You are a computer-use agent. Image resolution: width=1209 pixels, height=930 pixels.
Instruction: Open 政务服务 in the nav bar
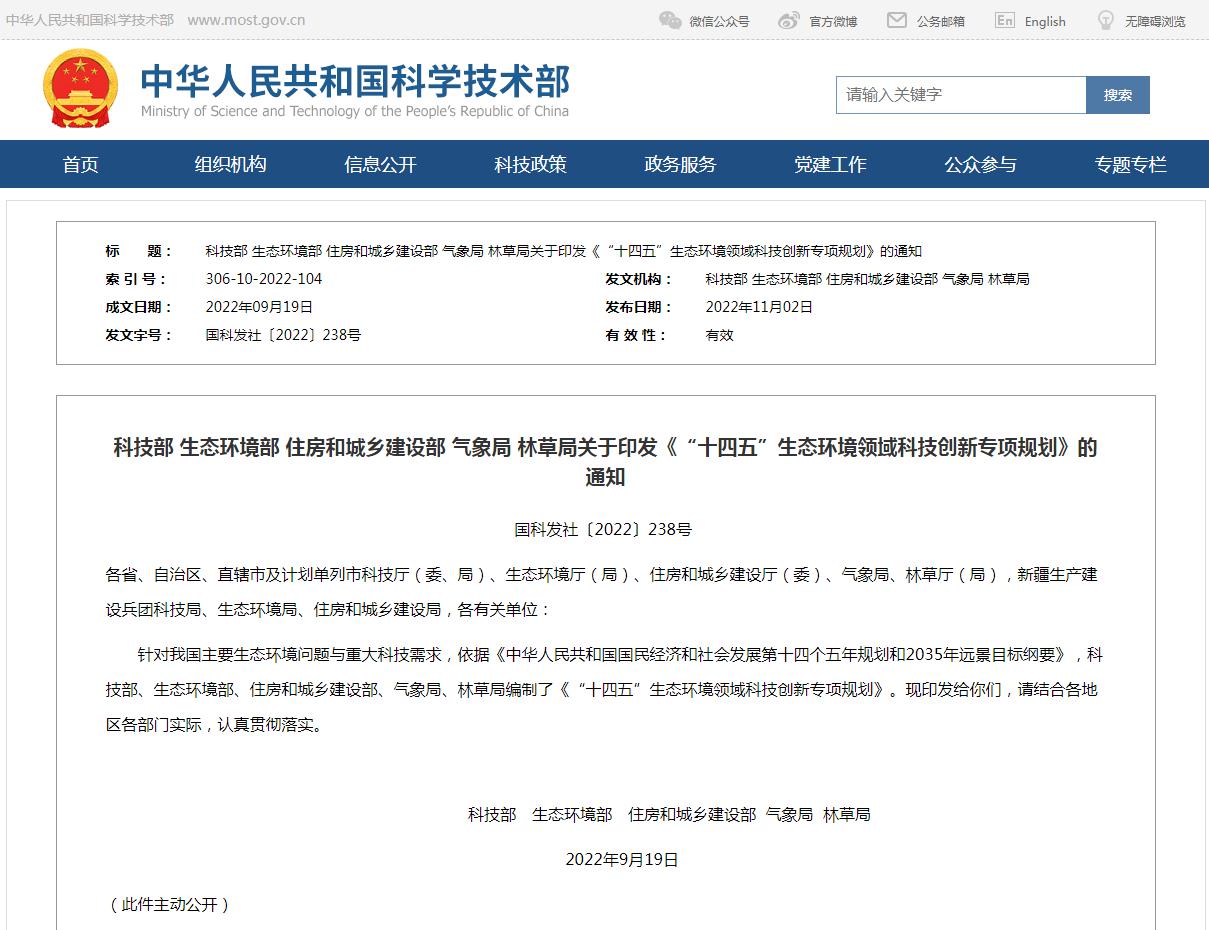(680, 165)
